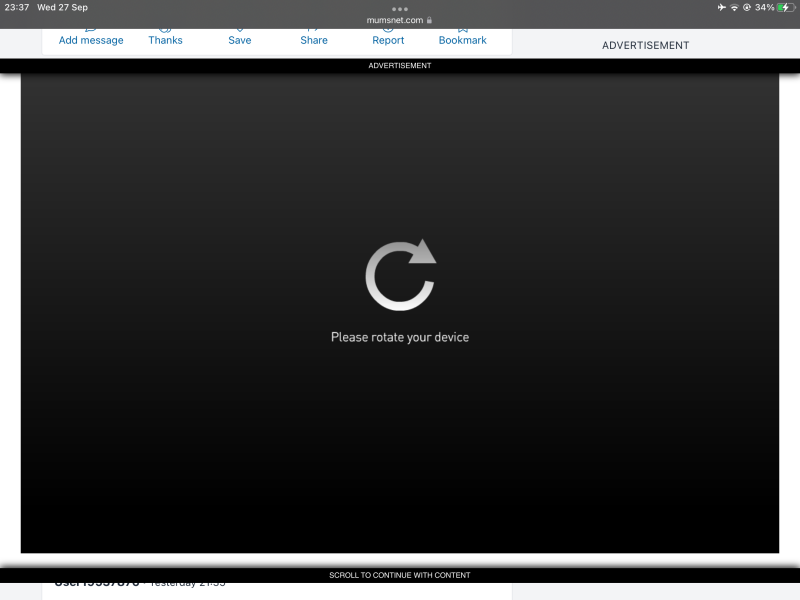Click the Save icon above its label

(239, 28)
